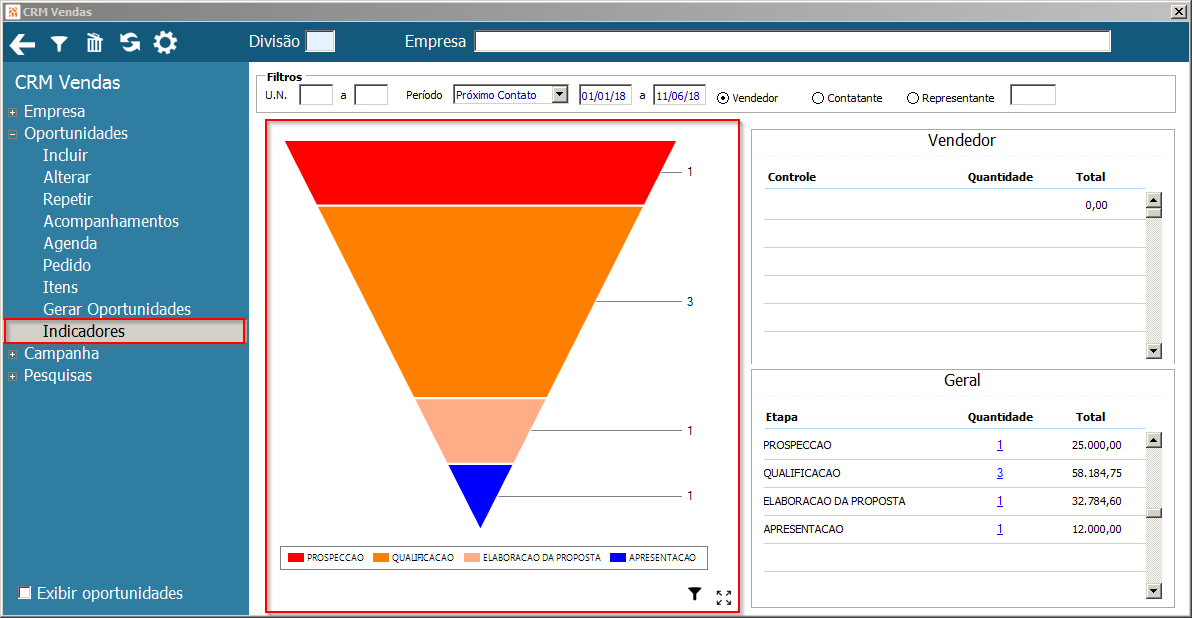Open Repetir menu item
This screenshot has width=1192, height=618.
click(68, 199)
